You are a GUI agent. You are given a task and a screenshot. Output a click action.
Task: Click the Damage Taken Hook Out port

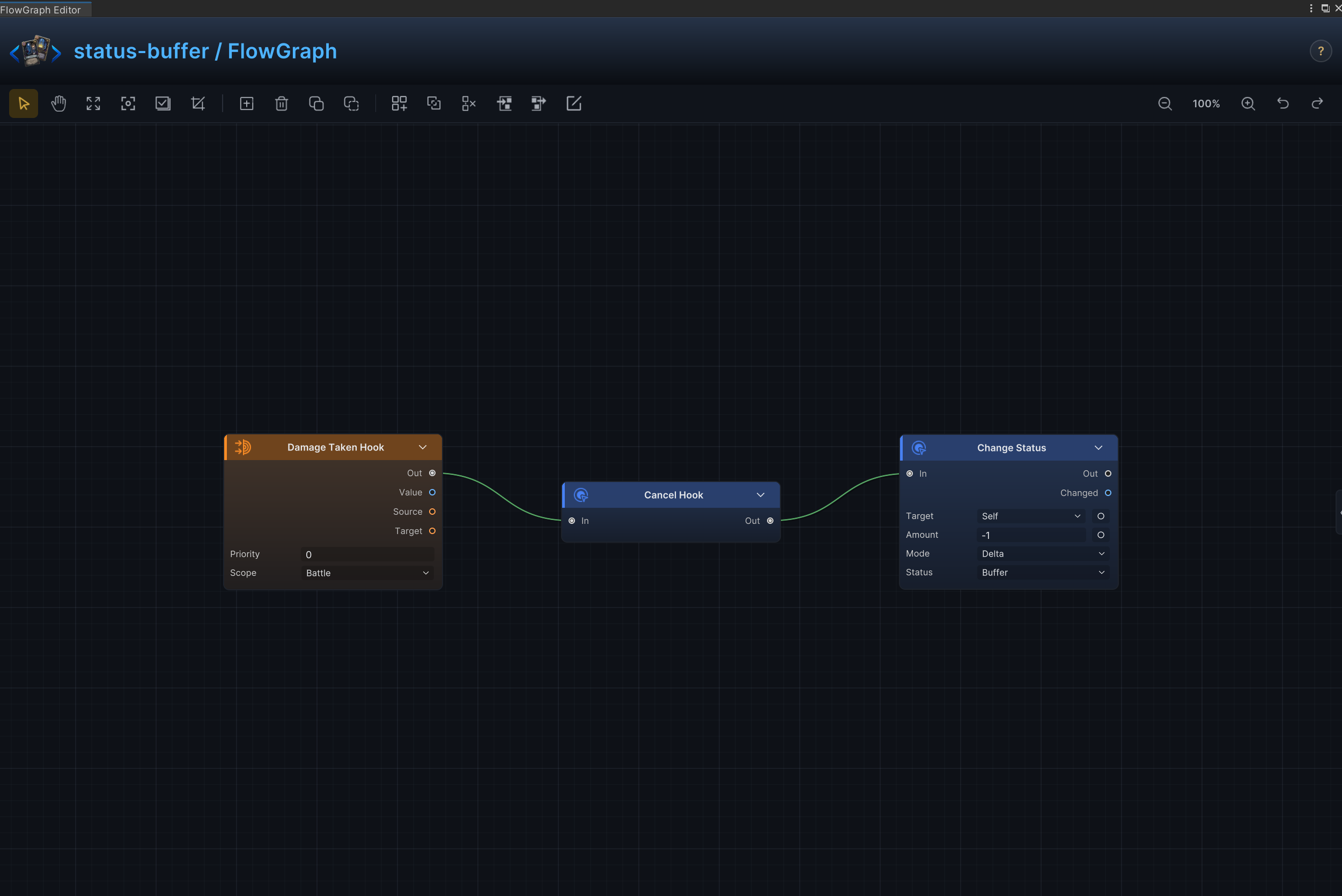coord(432,473)
